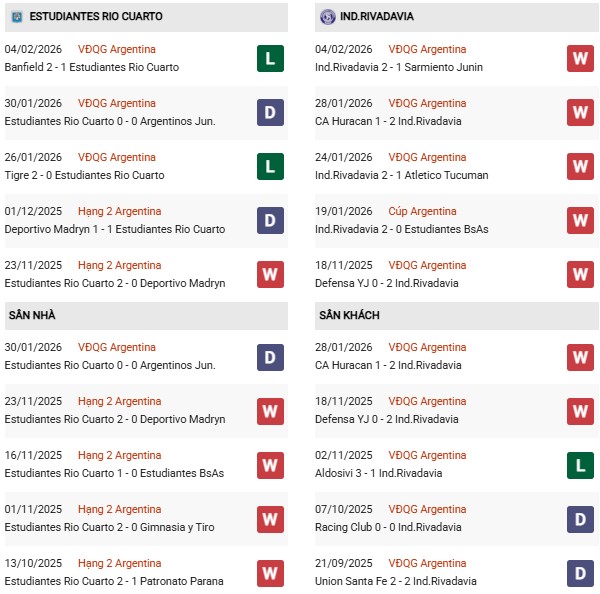Click the D badge for Racing Club match
The width and height of the screenshot is (600, 594).
pos(580,518)
